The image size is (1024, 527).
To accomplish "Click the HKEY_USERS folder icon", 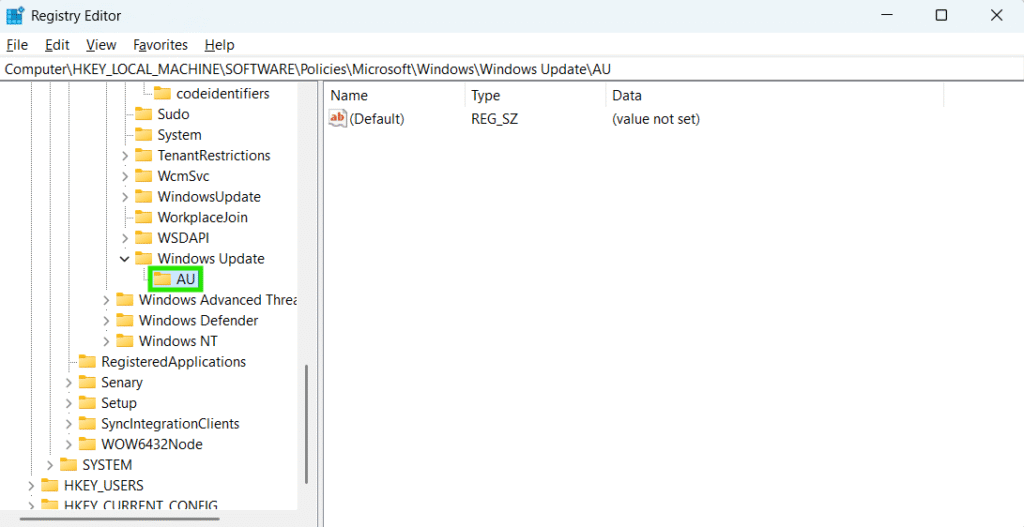I will [50, 485].
